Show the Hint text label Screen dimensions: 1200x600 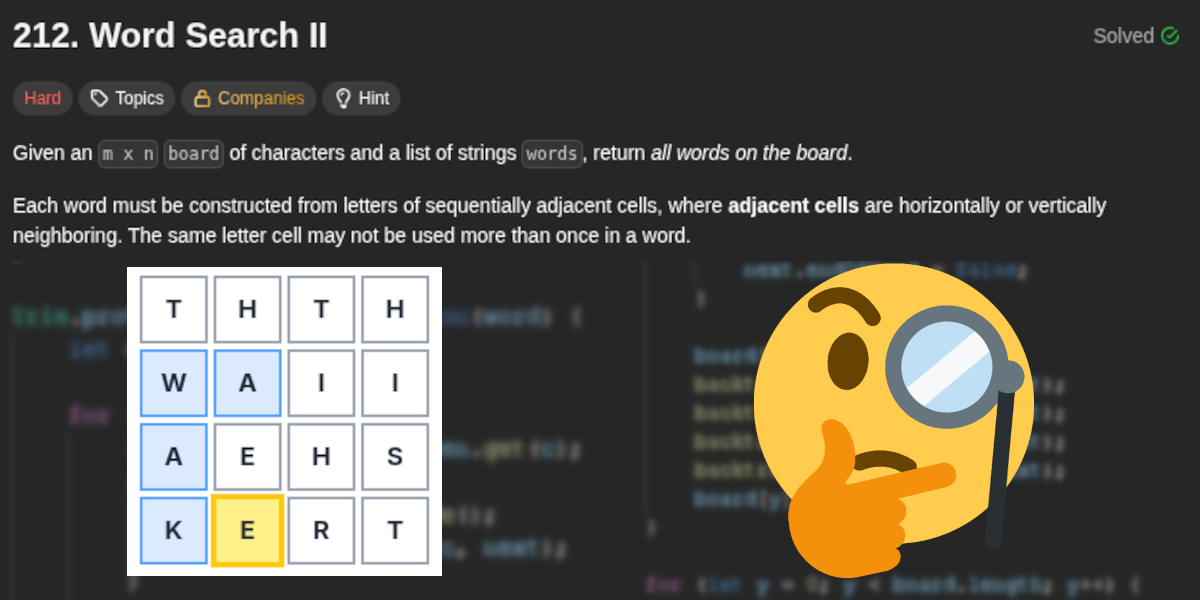(374, 98)
